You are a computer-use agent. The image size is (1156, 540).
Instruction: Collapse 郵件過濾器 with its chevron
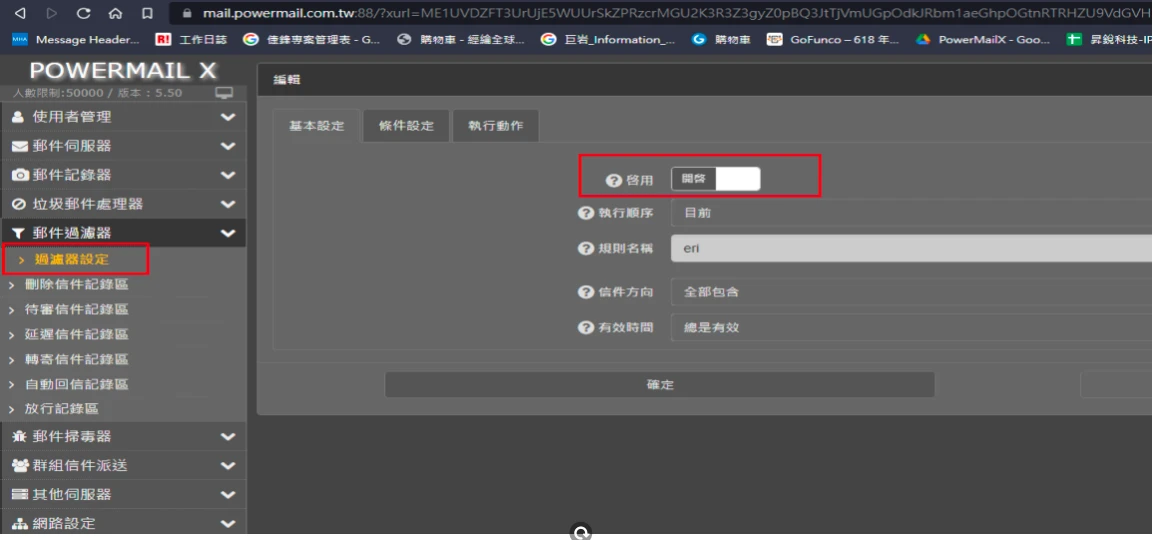[x=228, y=233]
